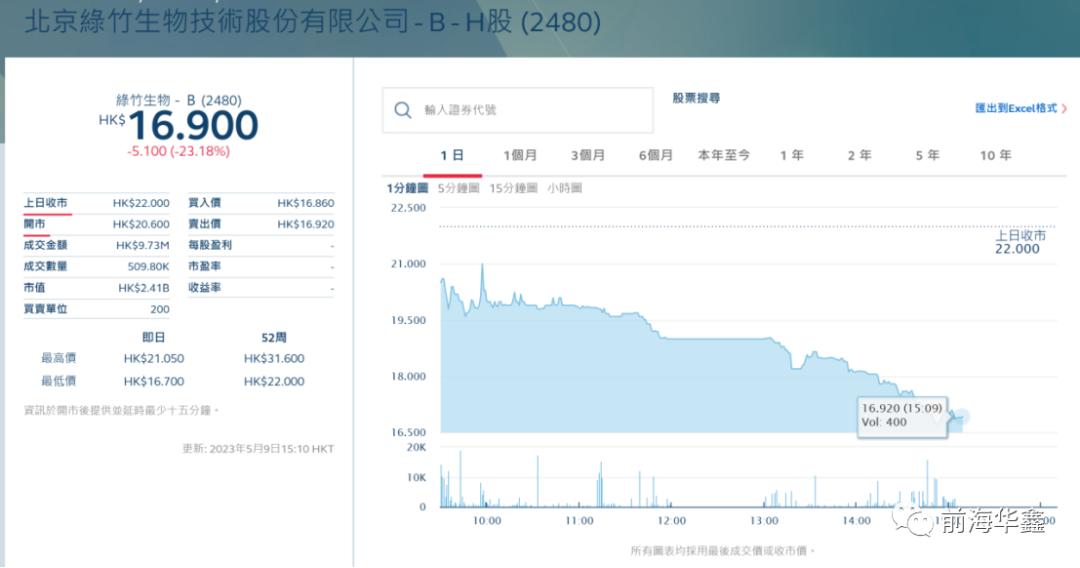1080x568 pixels.
Task: Export data via 匯出到Excel格式 link
Action: tap(1015, 108)
